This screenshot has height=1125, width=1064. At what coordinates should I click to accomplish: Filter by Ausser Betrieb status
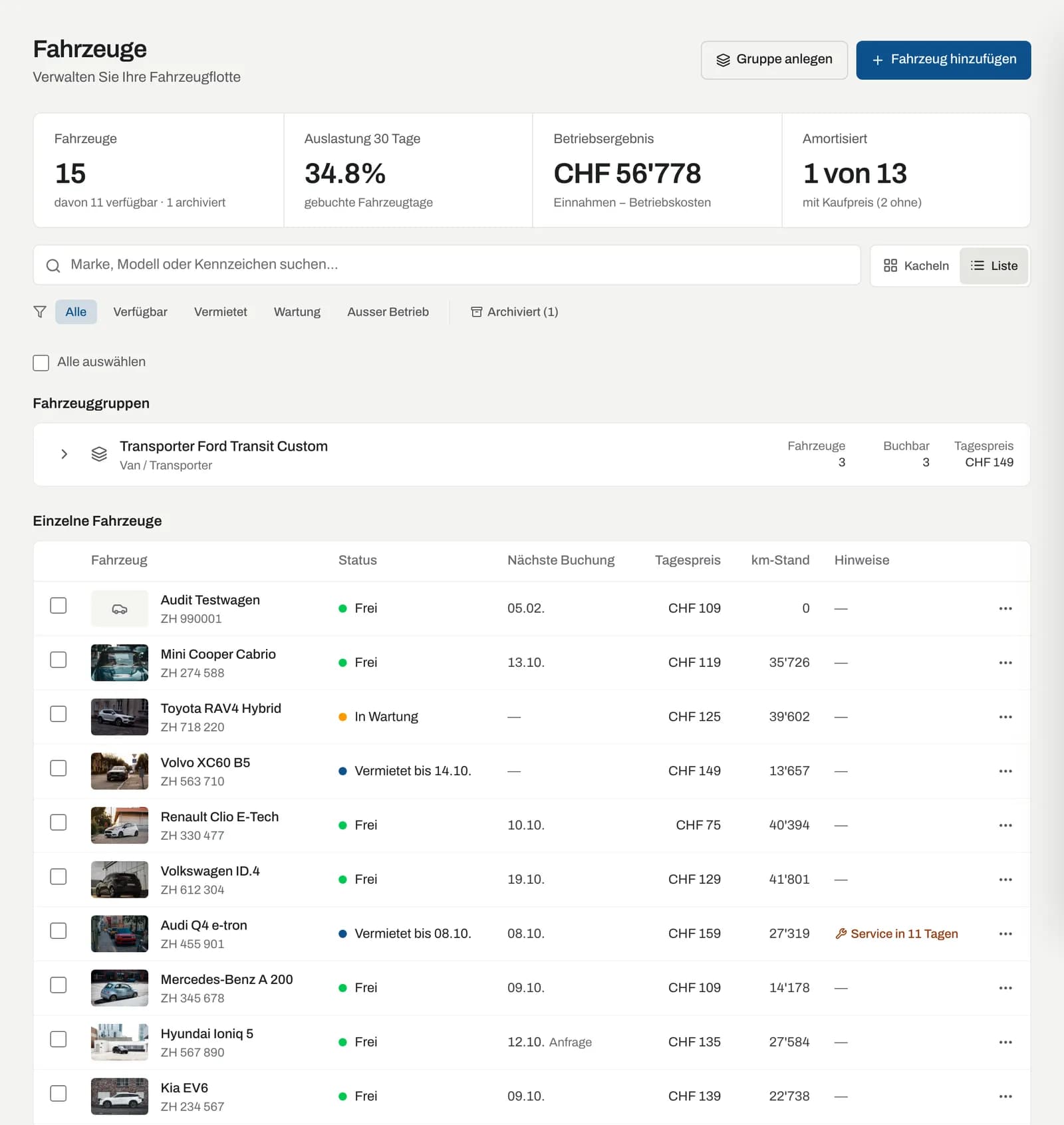[x=388, y=312]
